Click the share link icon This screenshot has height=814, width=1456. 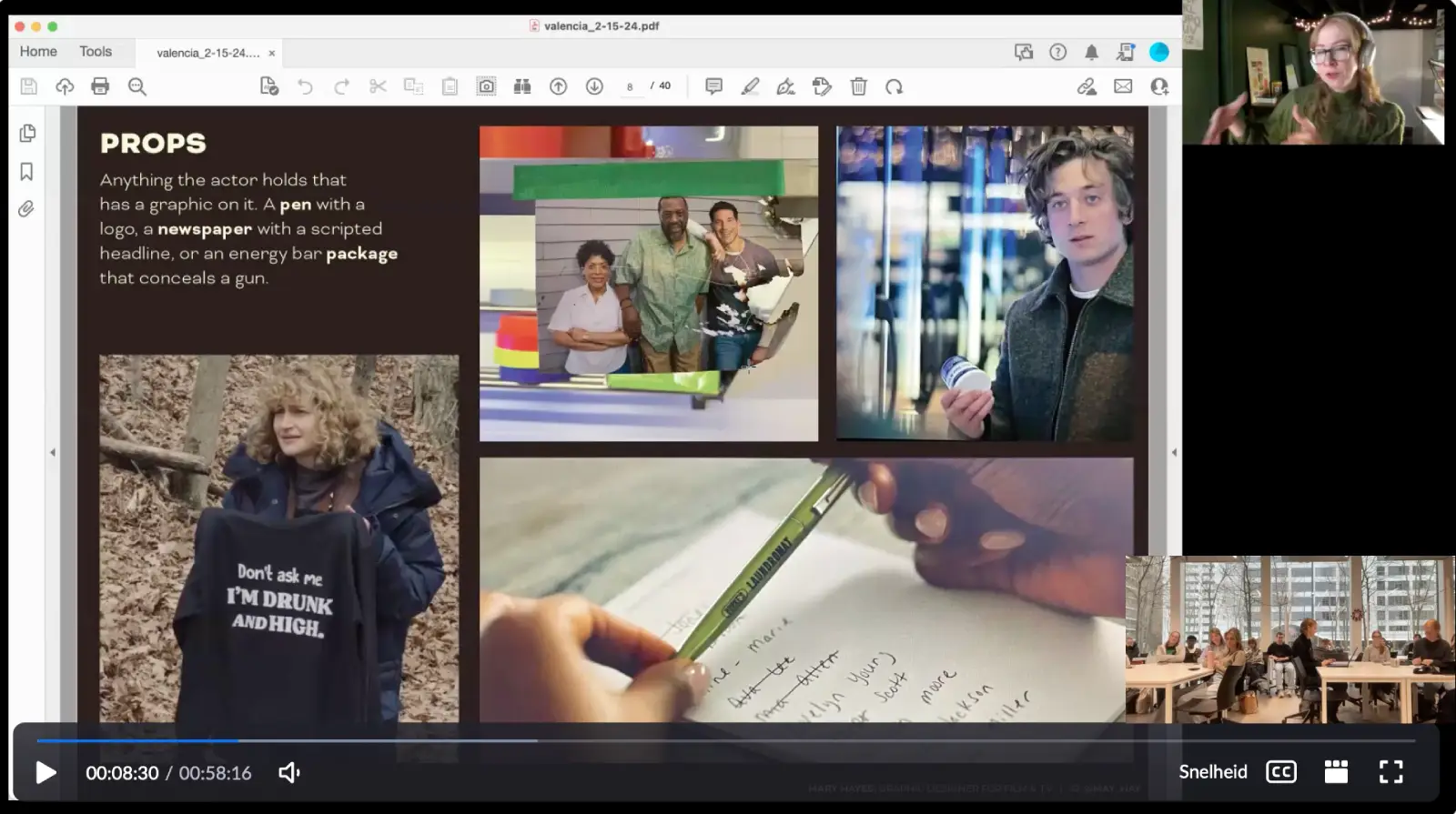point(1087,86)
